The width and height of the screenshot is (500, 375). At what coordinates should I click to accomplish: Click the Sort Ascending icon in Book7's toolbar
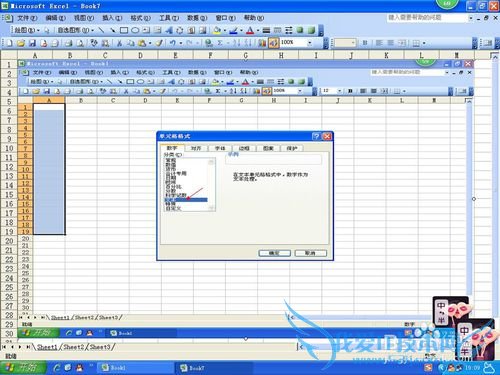pos(237,43)
